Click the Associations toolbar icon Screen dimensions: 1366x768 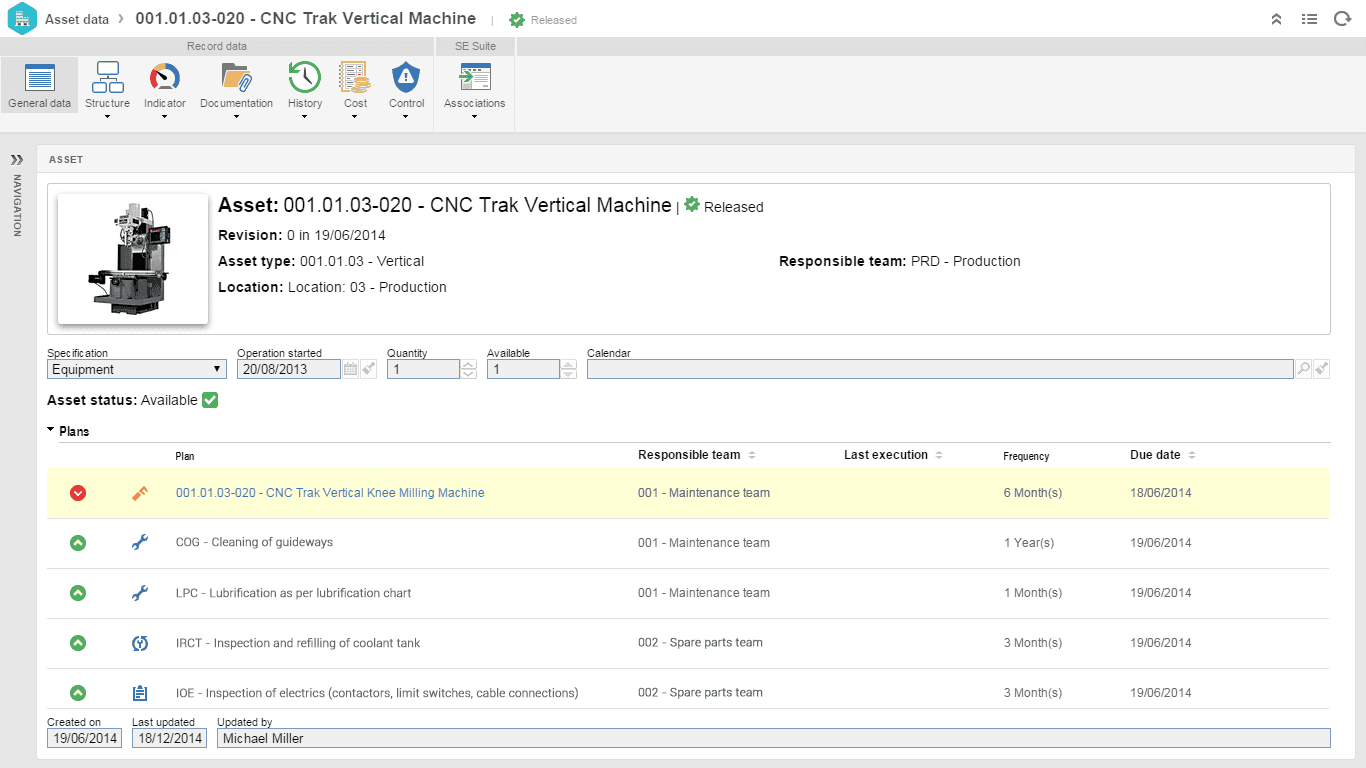474,77
